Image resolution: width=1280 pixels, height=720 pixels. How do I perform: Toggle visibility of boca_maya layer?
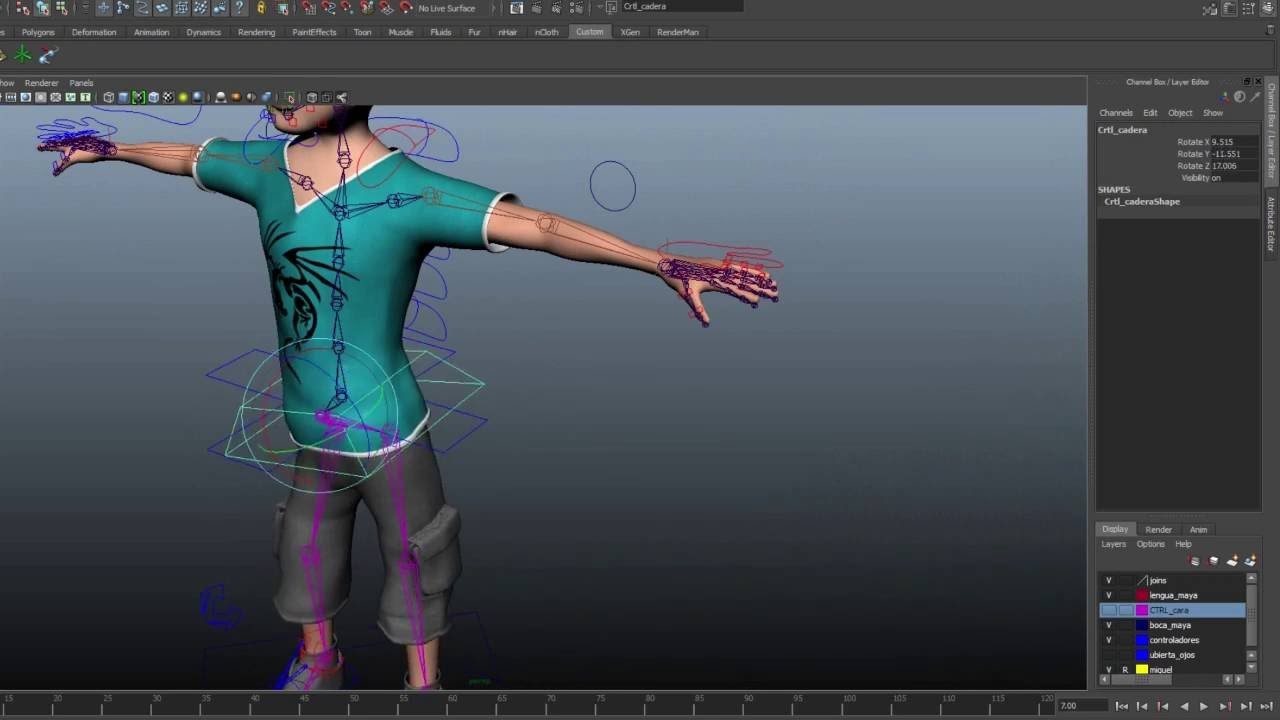1107,625
